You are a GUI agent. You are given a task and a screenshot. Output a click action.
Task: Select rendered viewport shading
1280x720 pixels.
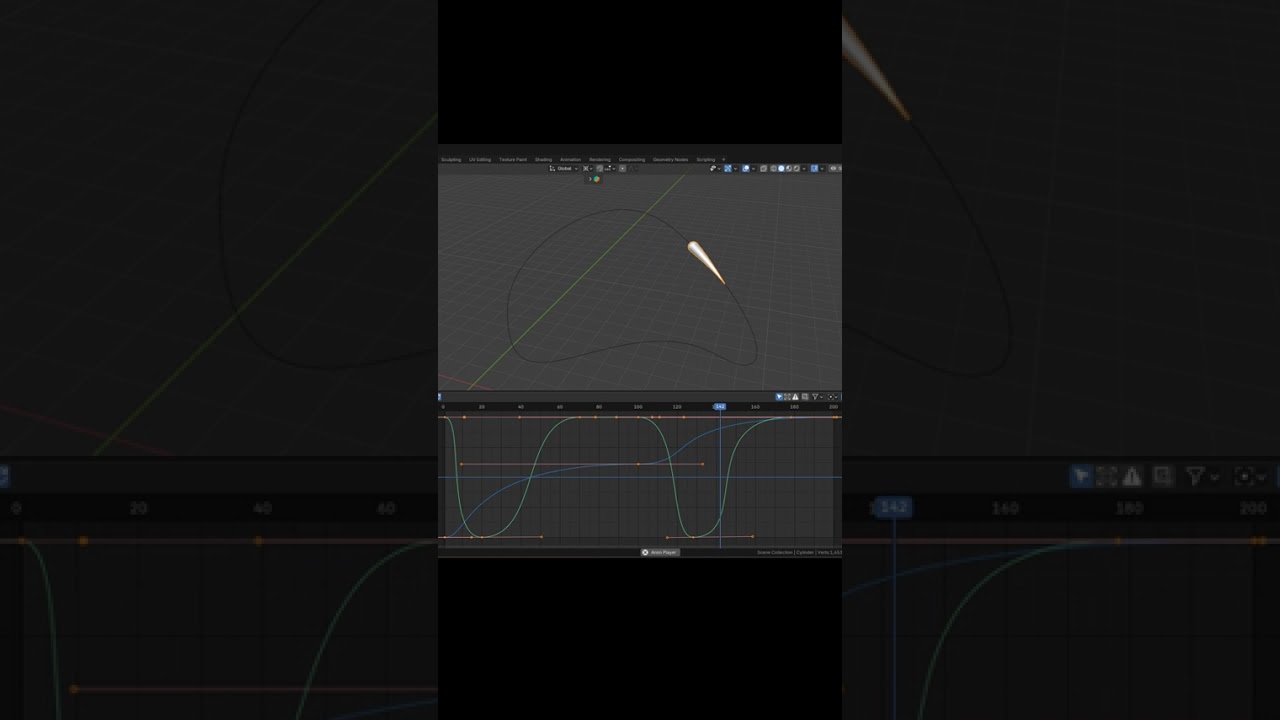[797, 168]
